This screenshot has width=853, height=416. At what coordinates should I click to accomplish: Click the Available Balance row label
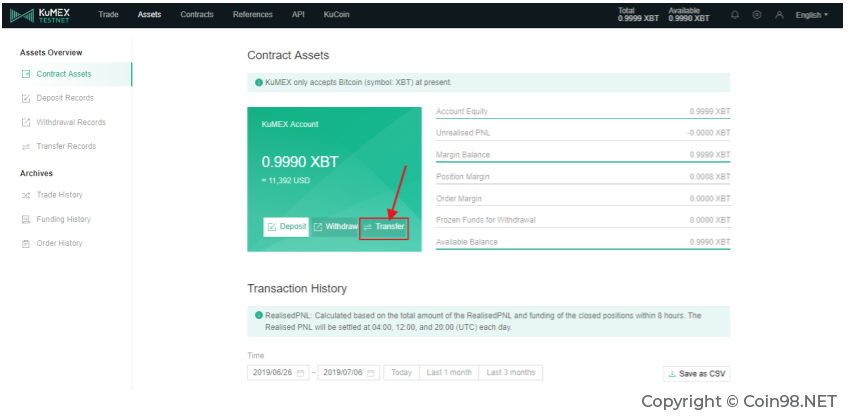[x=467, y=242]
